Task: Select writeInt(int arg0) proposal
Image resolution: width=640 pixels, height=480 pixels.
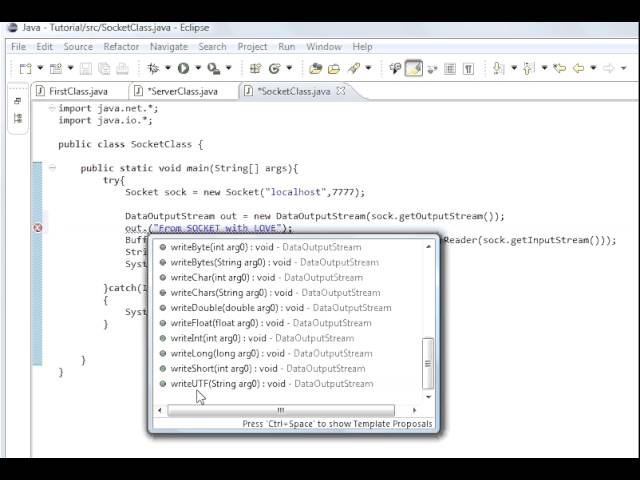Action: tap(288, 338)
